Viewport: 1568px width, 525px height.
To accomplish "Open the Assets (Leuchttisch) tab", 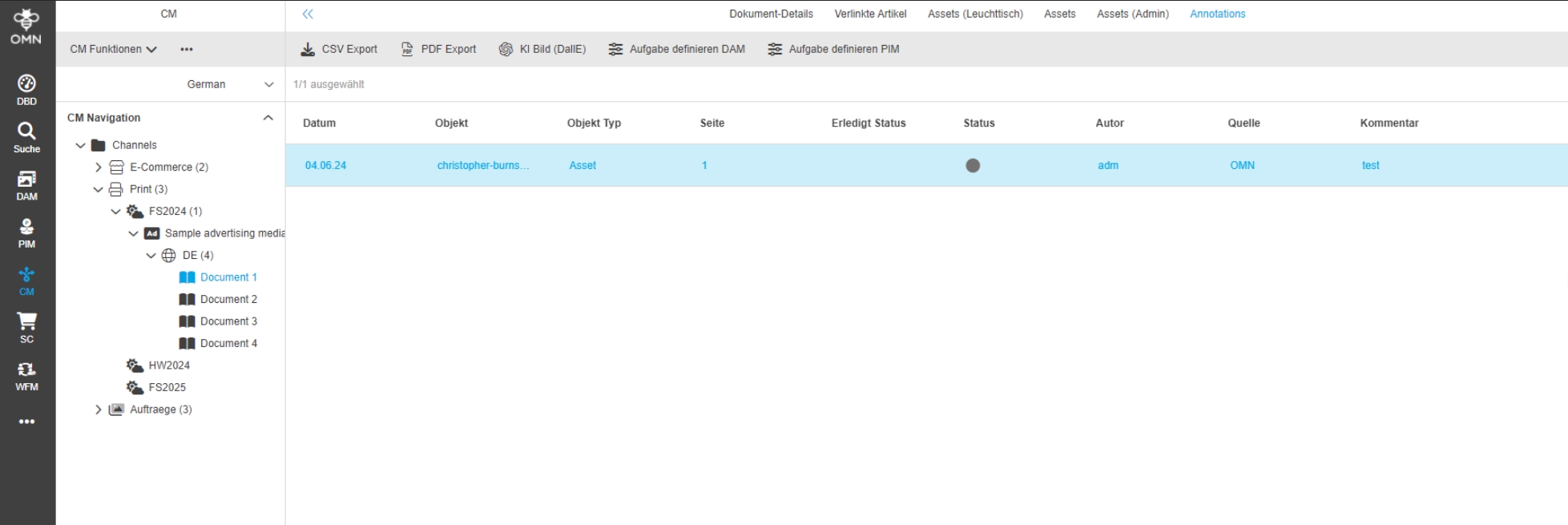I will tap(975, 14).
